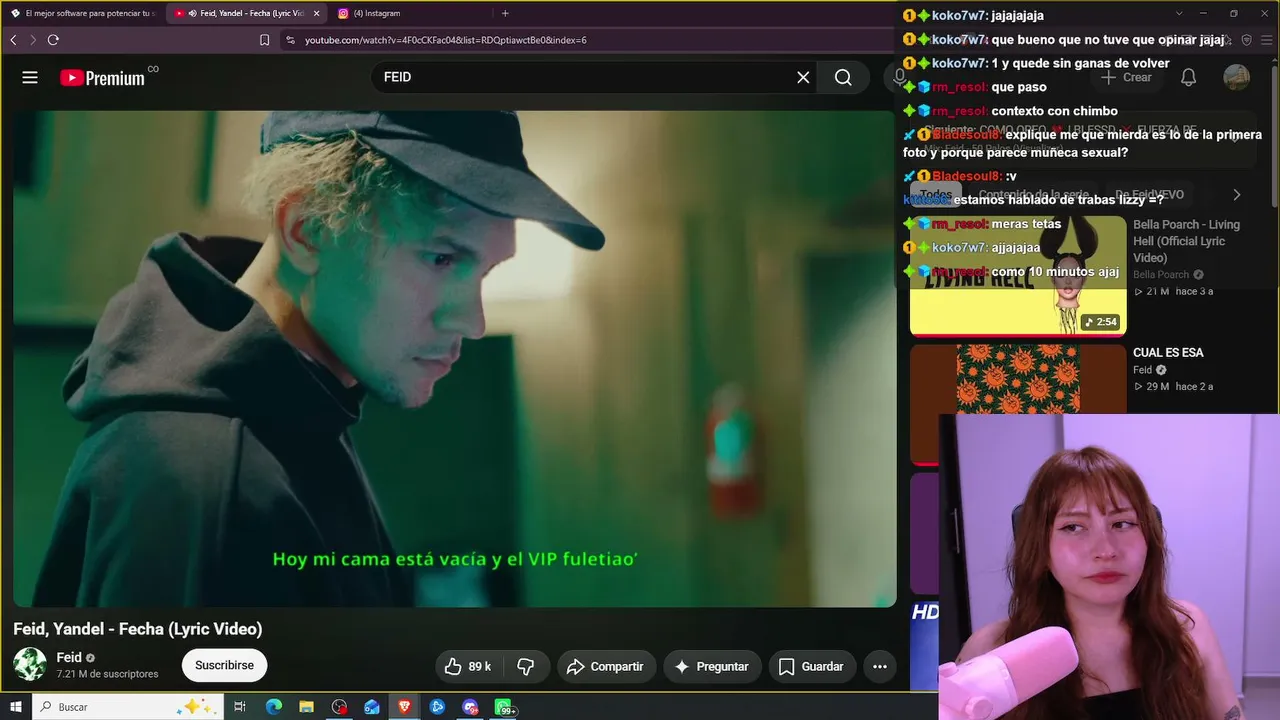
Task: Subscribe to Feid with Suscribirse button
Action: [x=224, y=665]
